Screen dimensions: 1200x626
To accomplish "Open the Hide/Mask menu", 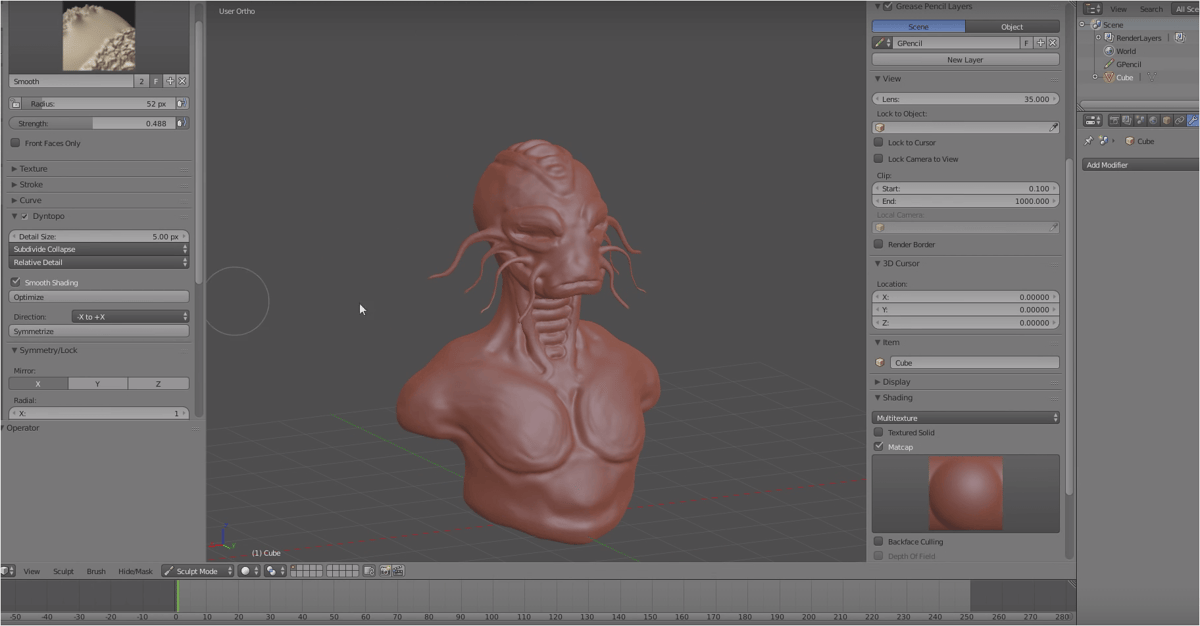I will 135,570.
